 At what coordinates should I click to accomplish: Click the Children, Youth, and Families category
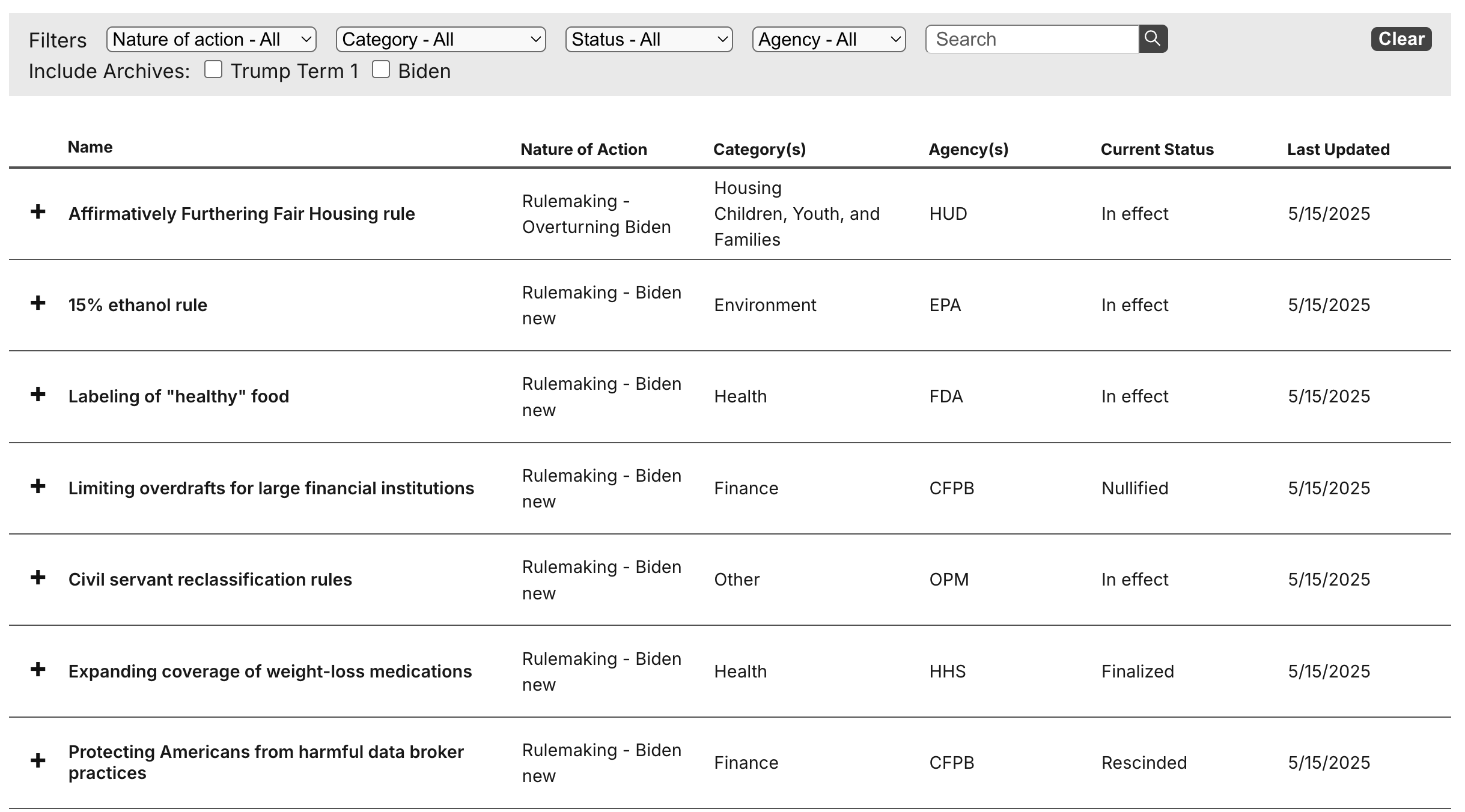[797, 226]
